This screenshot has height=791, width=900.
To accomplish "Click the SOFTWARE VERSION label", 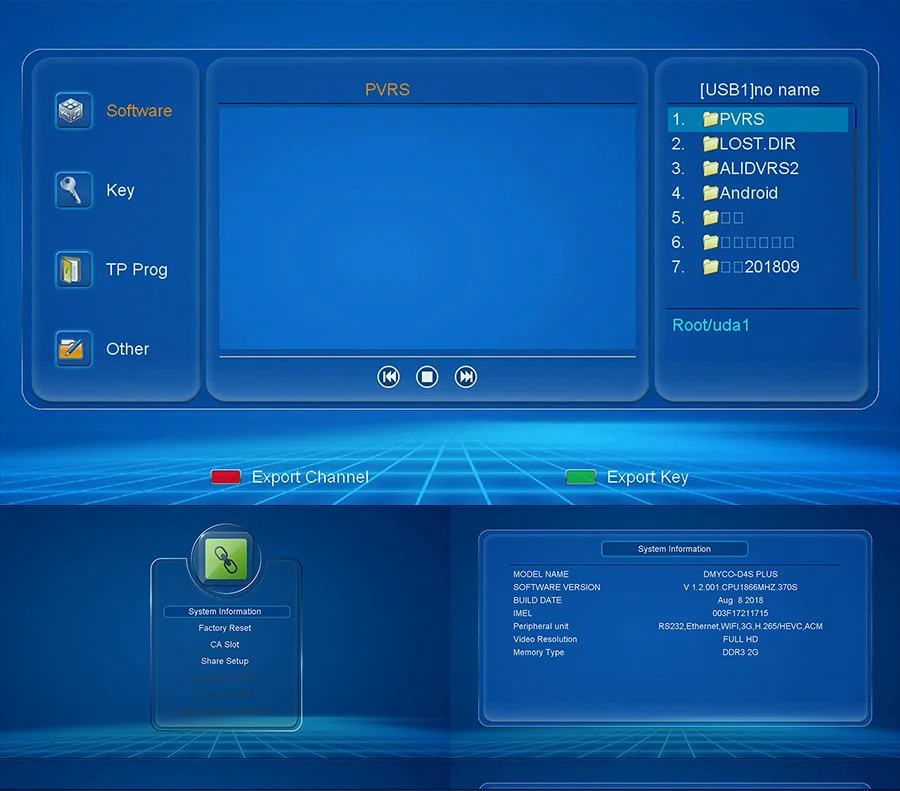I will (x=557, y=587).
